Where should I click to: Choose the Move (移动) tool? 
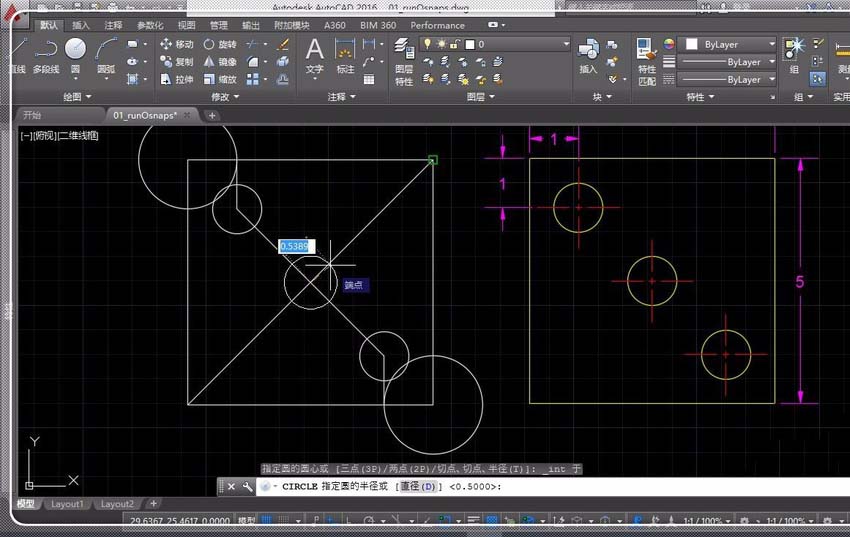coord(177,44)
